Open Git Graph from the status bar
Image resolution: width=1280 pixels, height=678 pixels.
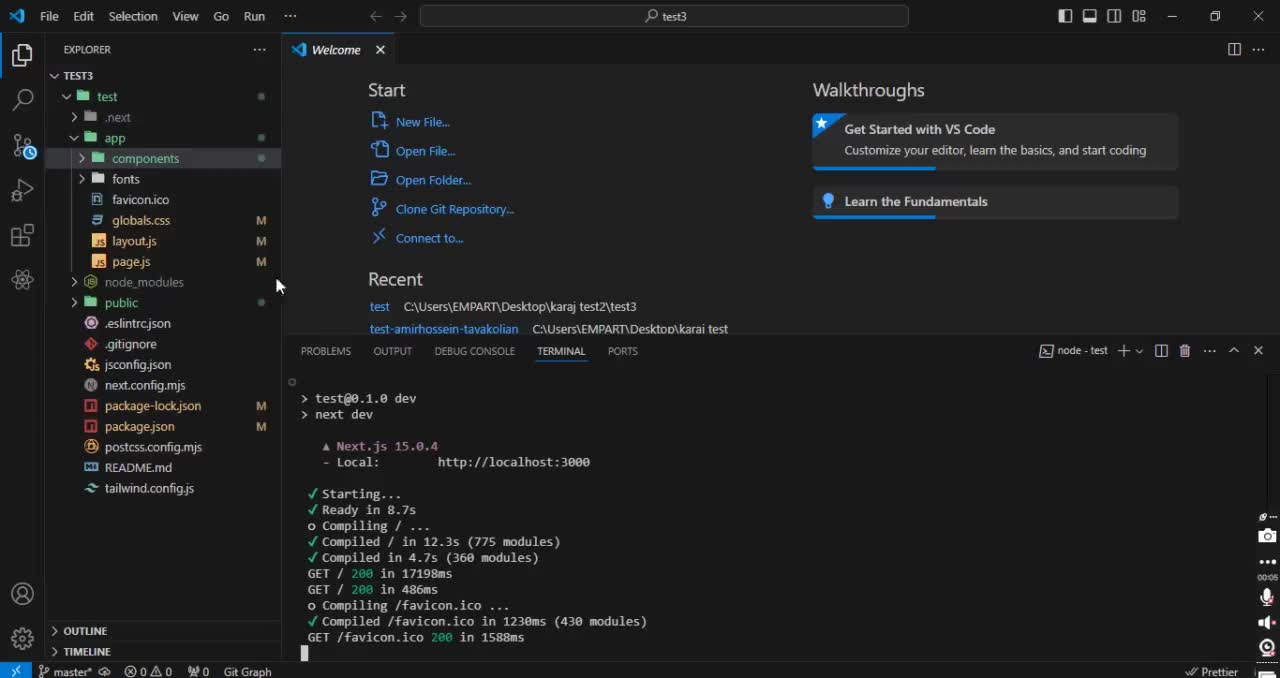(x=247, y=671)
